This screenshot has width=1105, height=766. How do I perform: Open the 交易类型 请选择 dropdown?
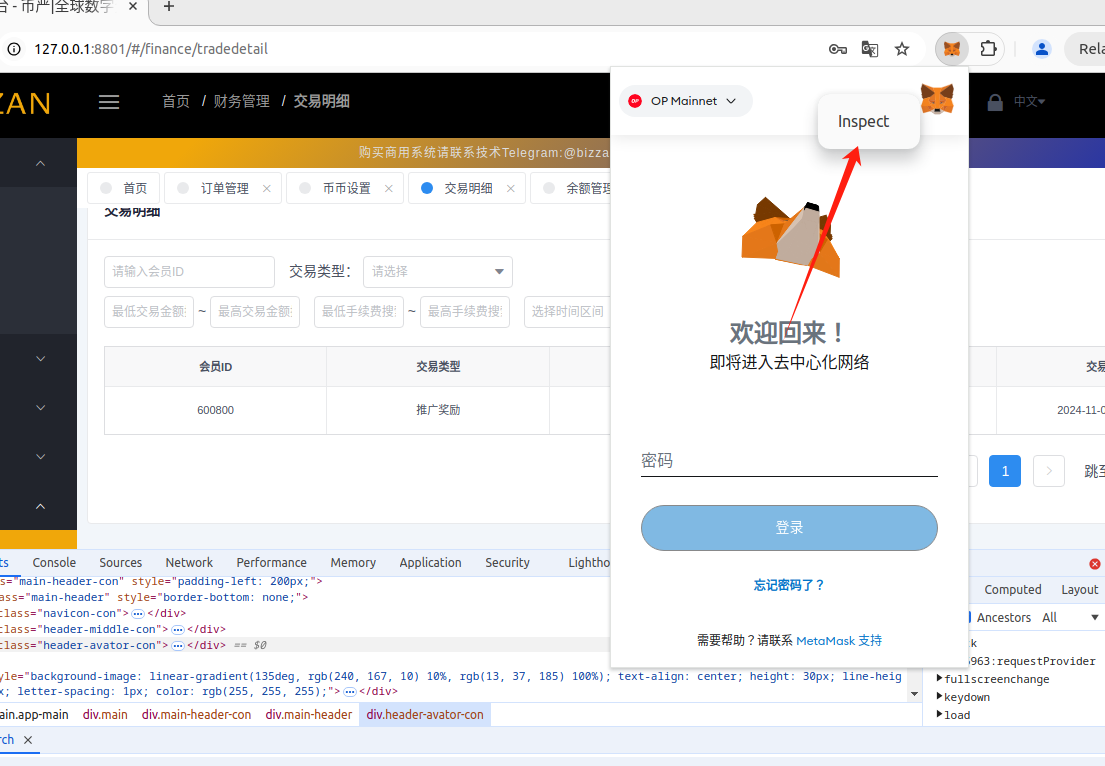point(438,271)
